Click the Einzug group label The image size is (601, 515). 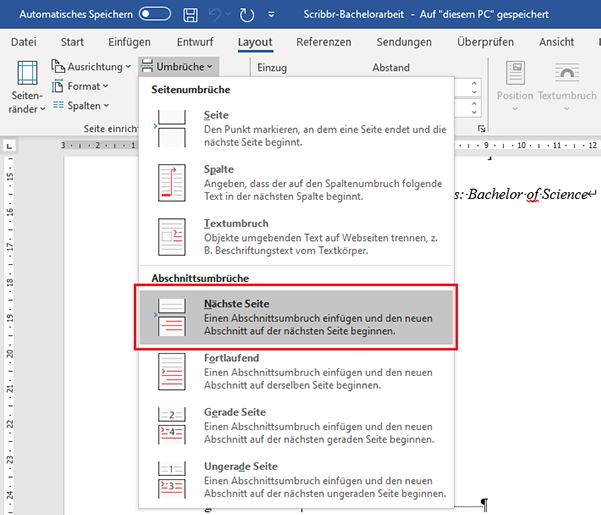coord(272,67)
